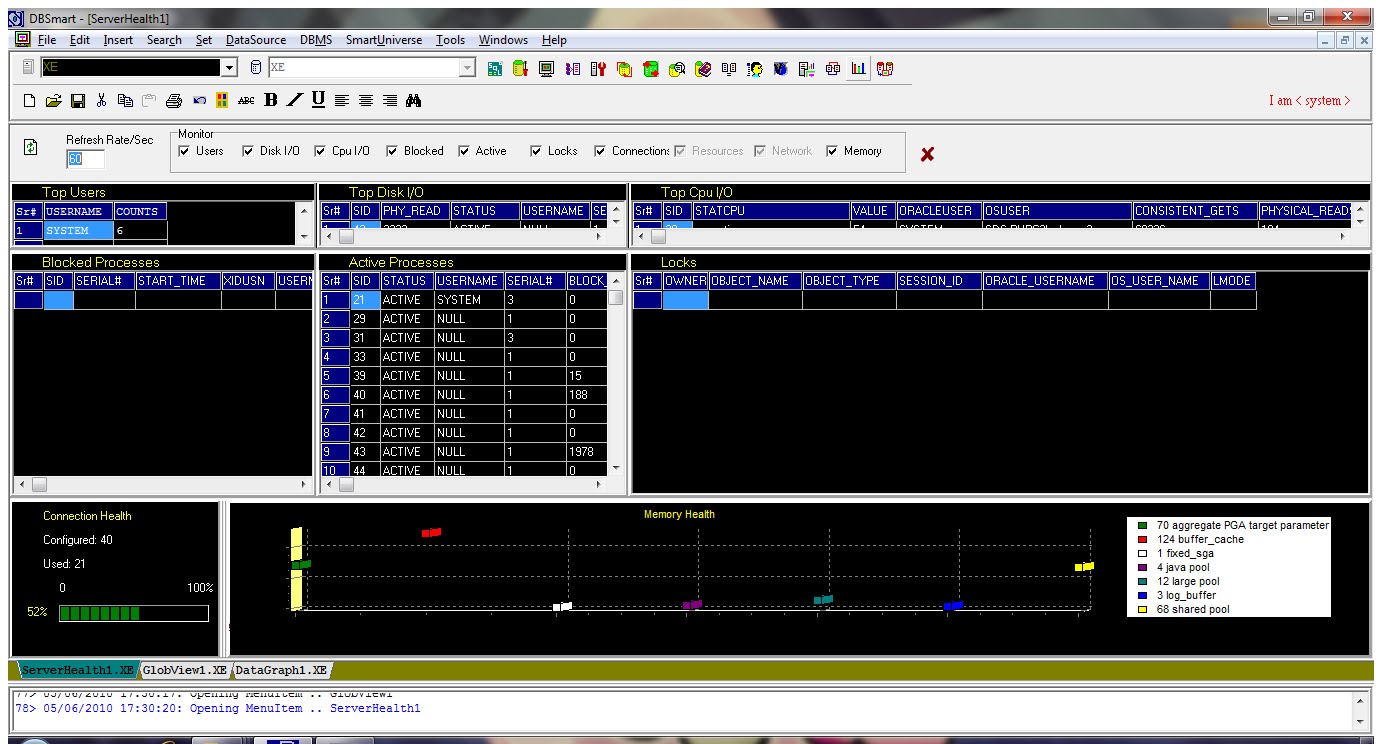Select the SYSTEM cell in Top Users
This screenshot has height=744, width=1382.
coord(78,231)
